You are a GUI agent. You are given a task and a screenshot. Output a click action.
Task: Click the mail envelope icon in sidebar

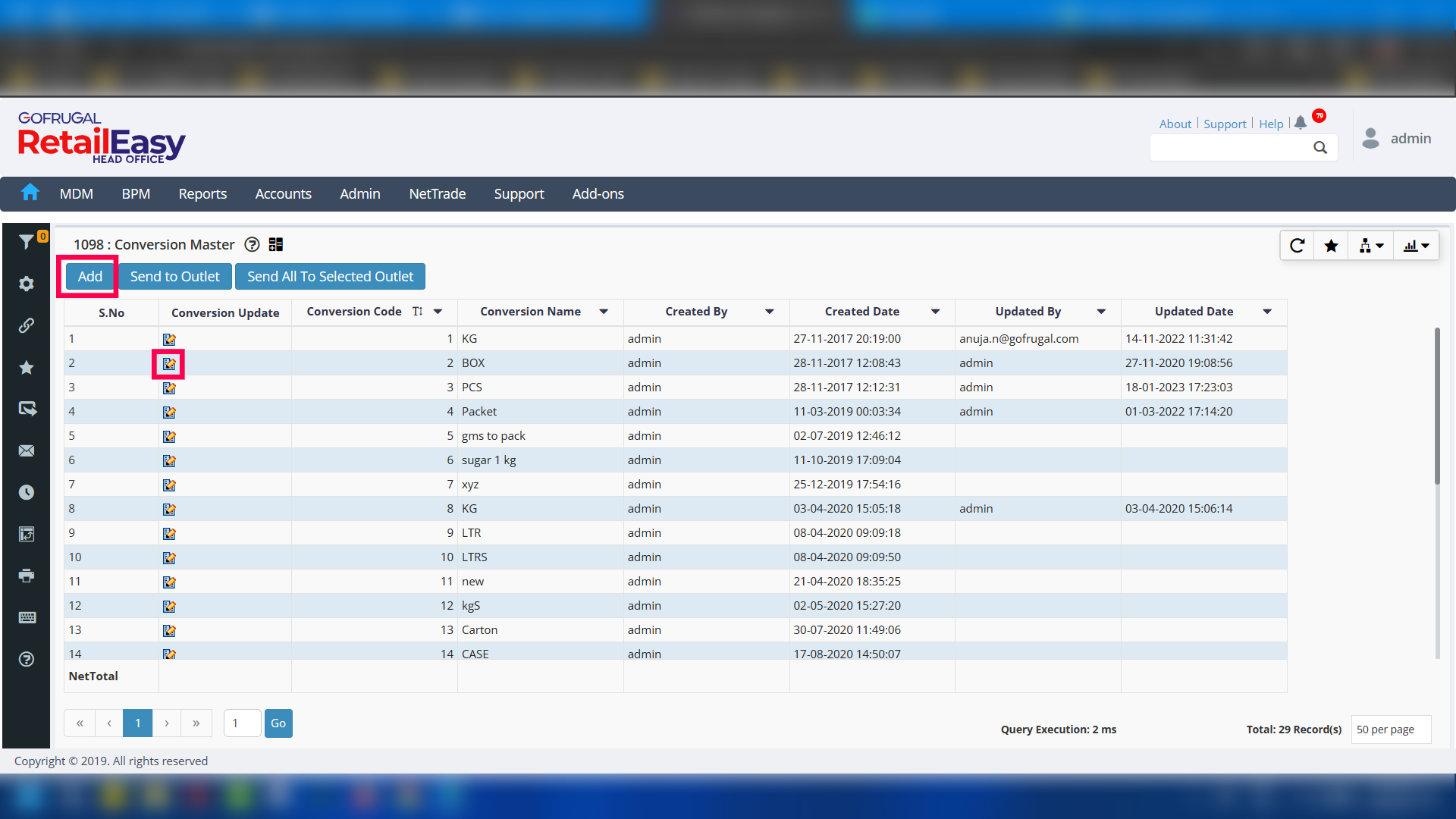27,450
